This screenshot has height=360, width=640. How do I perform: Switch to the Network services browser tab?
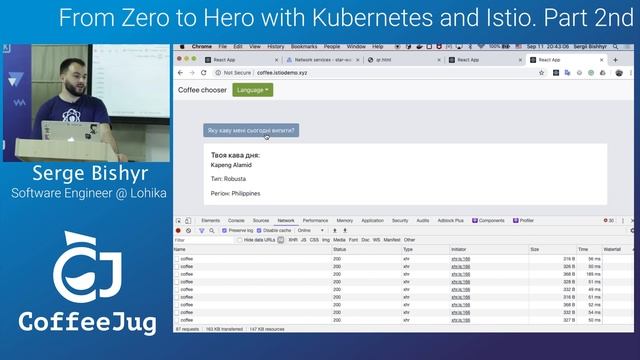pos(322,60)
